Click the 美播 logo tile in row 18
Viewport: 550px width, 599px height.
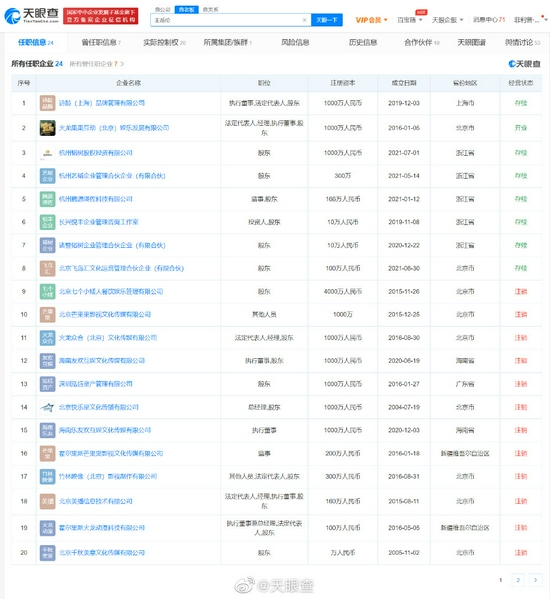pos(47,501)
